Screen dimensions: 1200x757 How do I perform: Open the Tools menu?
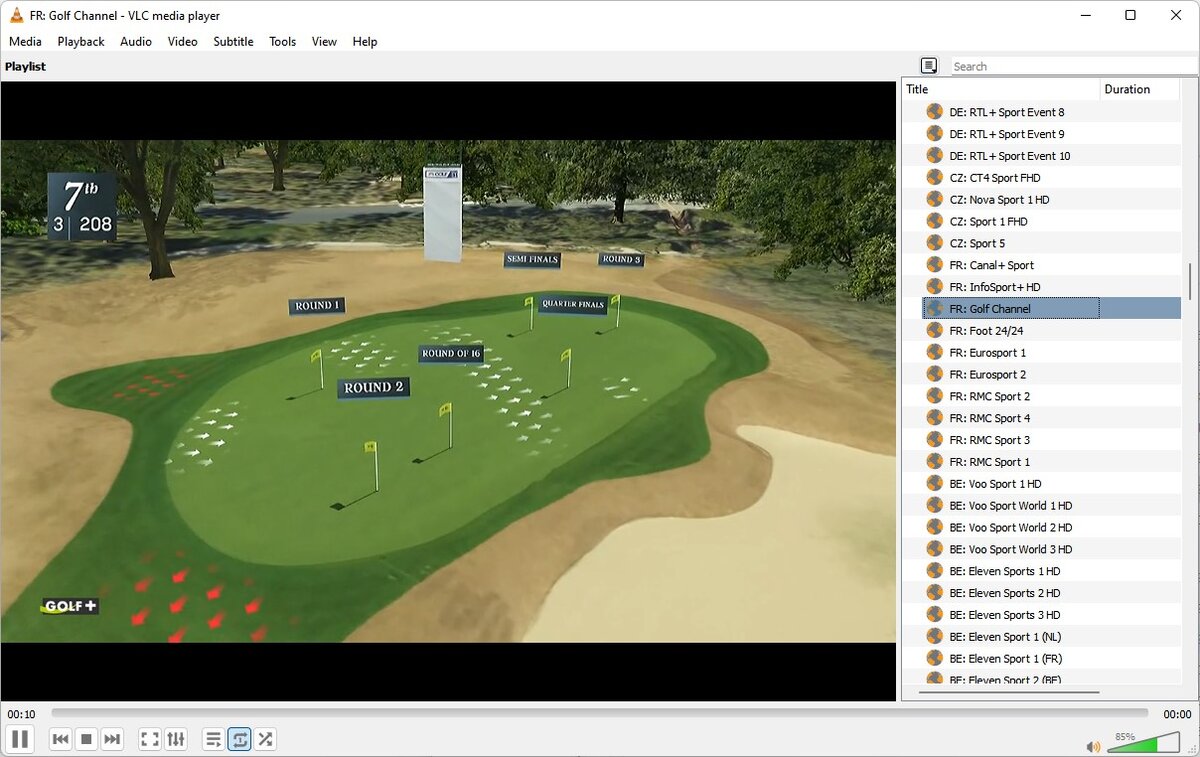(283, 41)
